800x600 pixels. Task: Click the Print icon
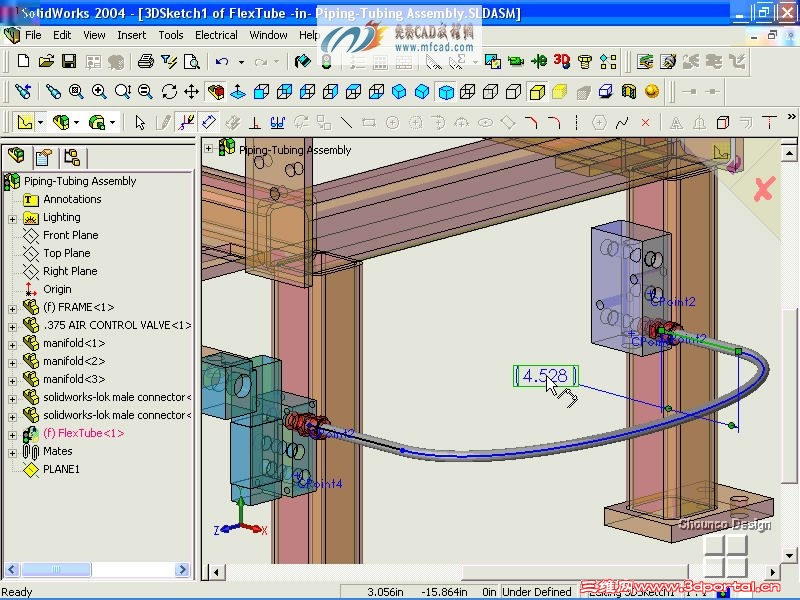coord(146,61)
